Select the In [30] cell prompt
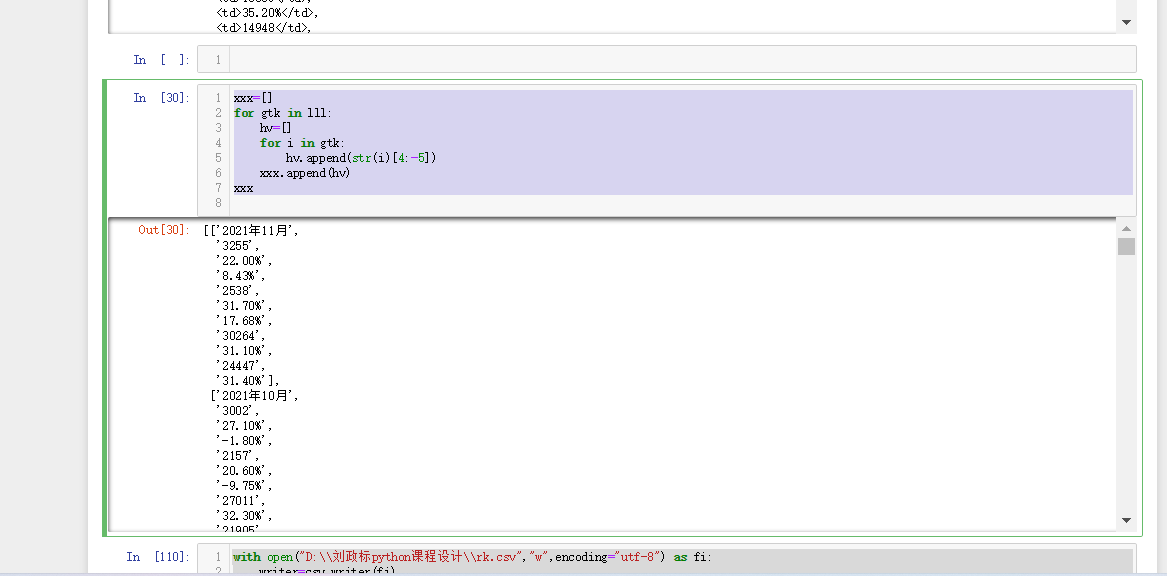Screen dimensions: 1167x576 click(x=162, y=97)
